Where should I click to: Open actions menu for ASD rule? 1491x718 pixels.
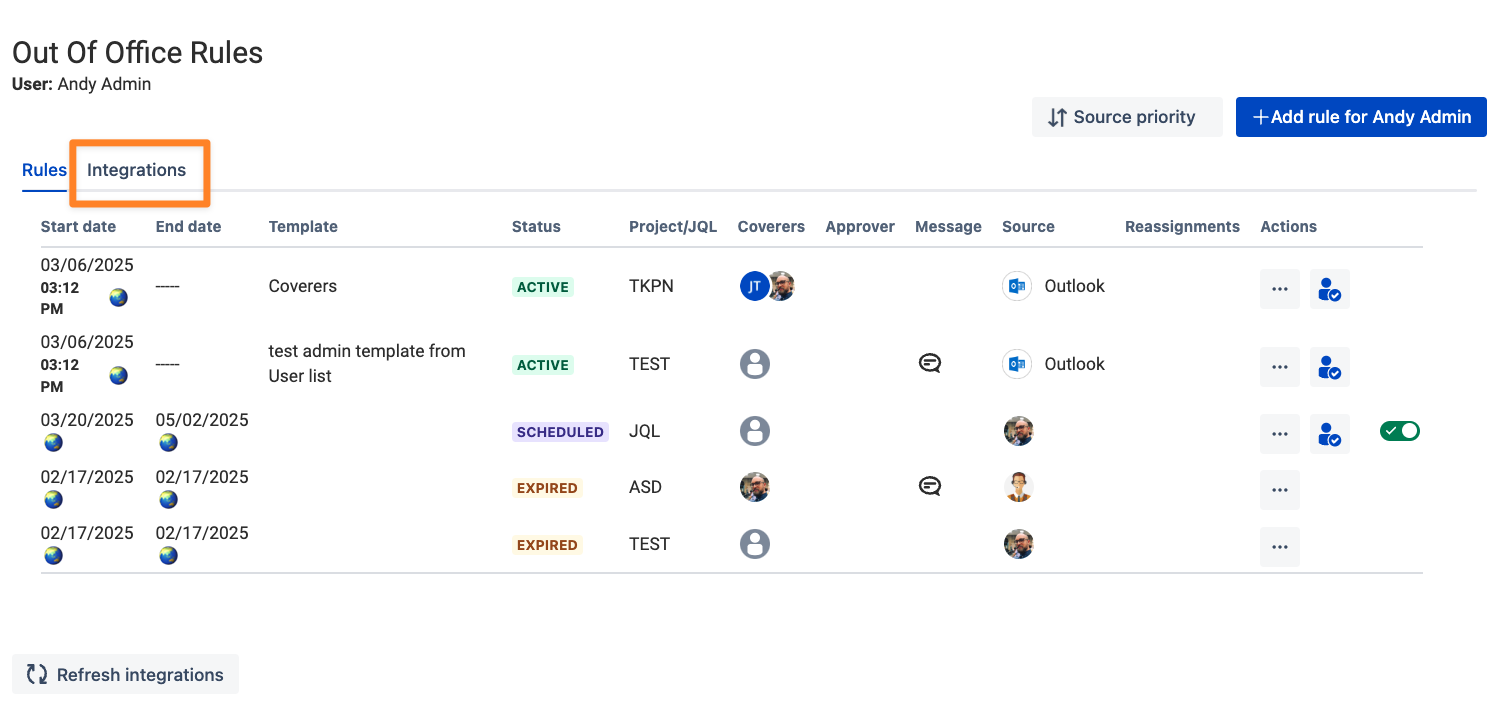point(1280,490)
